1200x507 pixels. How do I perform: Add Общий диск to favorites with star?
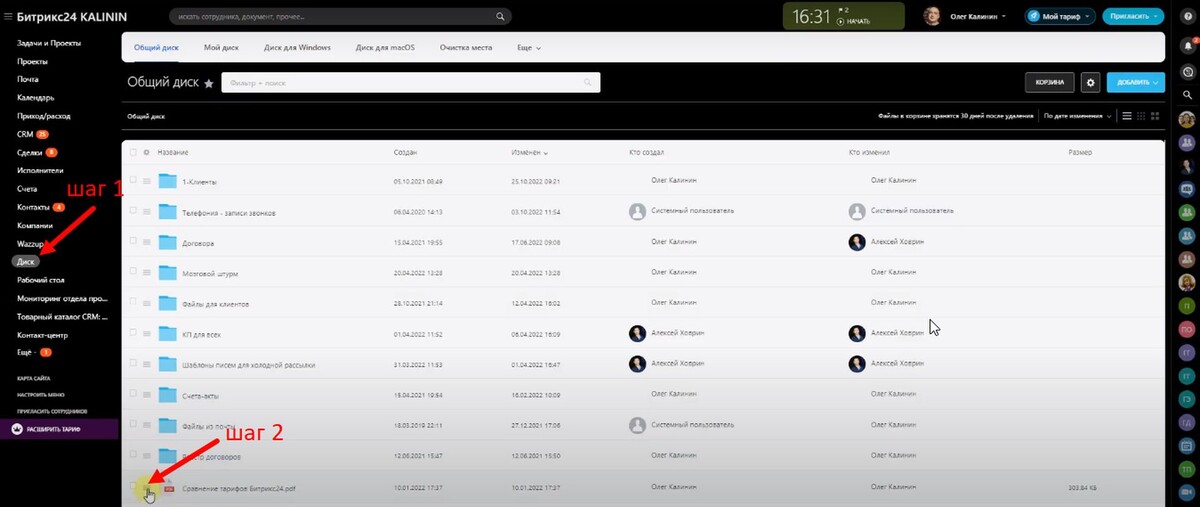pyautogui.click(x=208, y=84)
